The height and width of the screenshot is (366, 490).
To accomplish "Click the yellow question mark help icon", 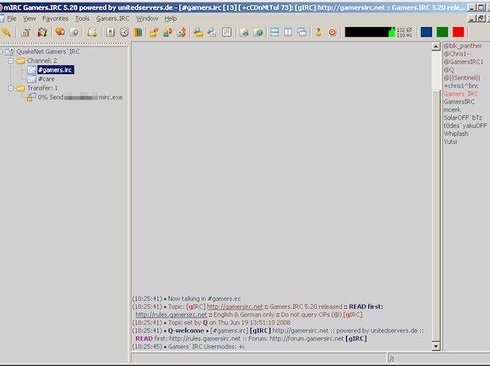I will point(318,32).
